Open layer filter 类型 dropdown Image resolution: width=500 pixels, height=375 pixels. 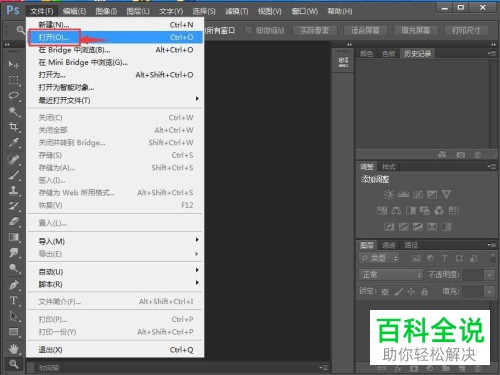coord(379,258)
